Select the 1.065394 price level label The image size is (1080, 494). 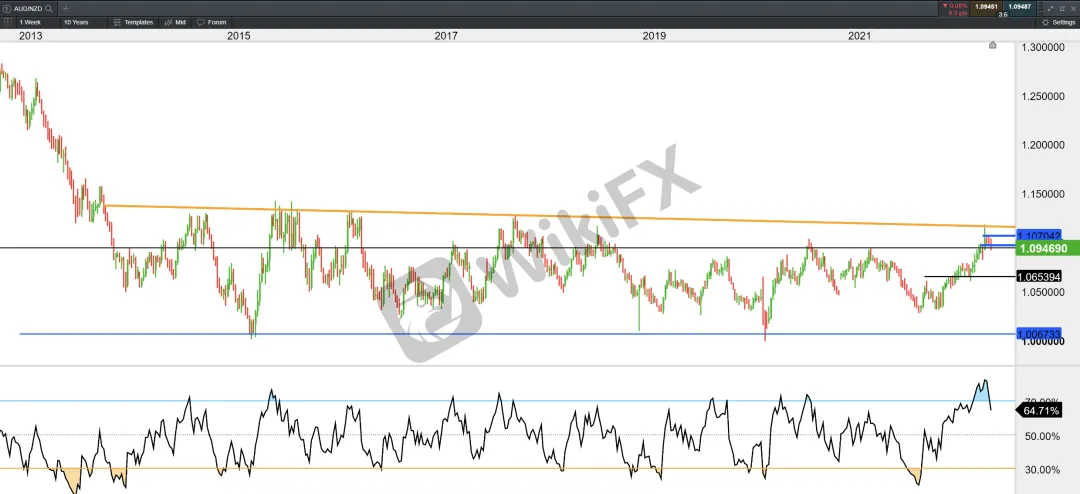click(1039, 276)
